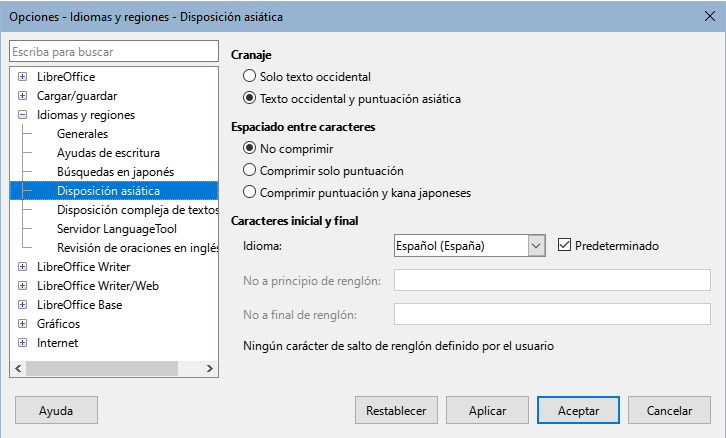726x438 pixels.
Task: Collapse the Idiomas y regiones node
Action: point(22,114)
